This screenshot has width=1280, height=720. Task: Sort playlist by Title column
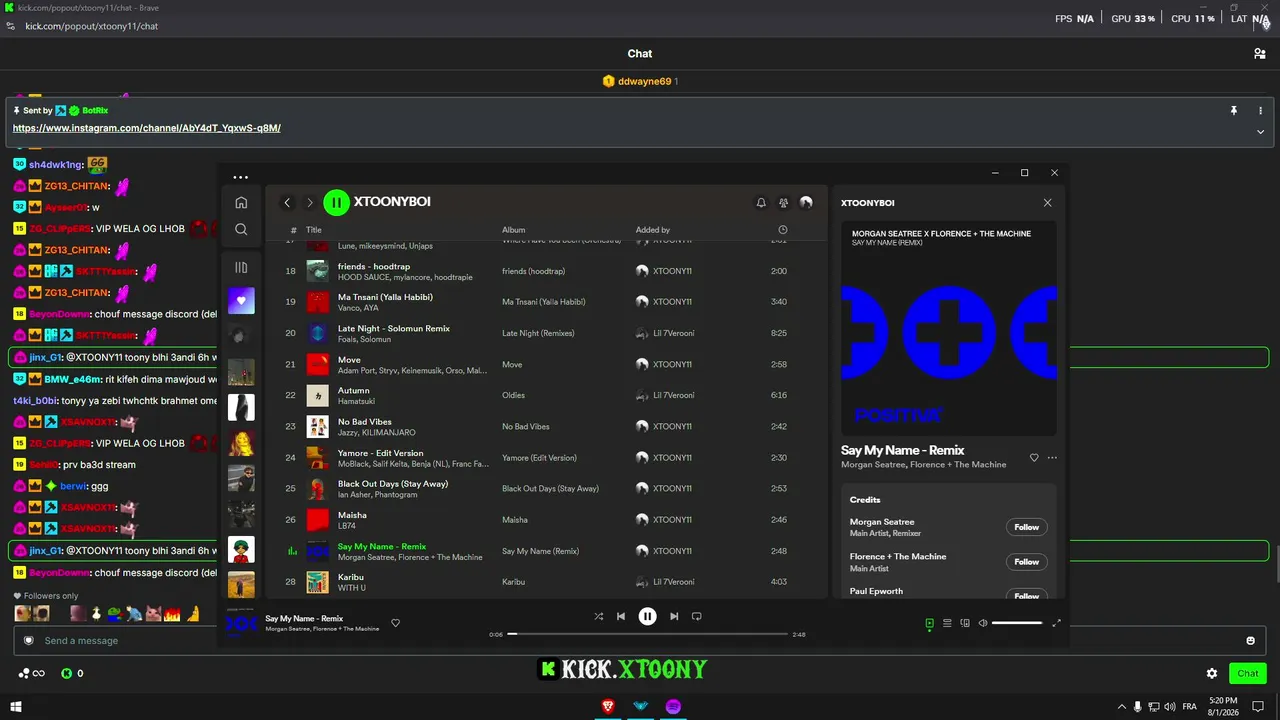(x=314, y=230)
